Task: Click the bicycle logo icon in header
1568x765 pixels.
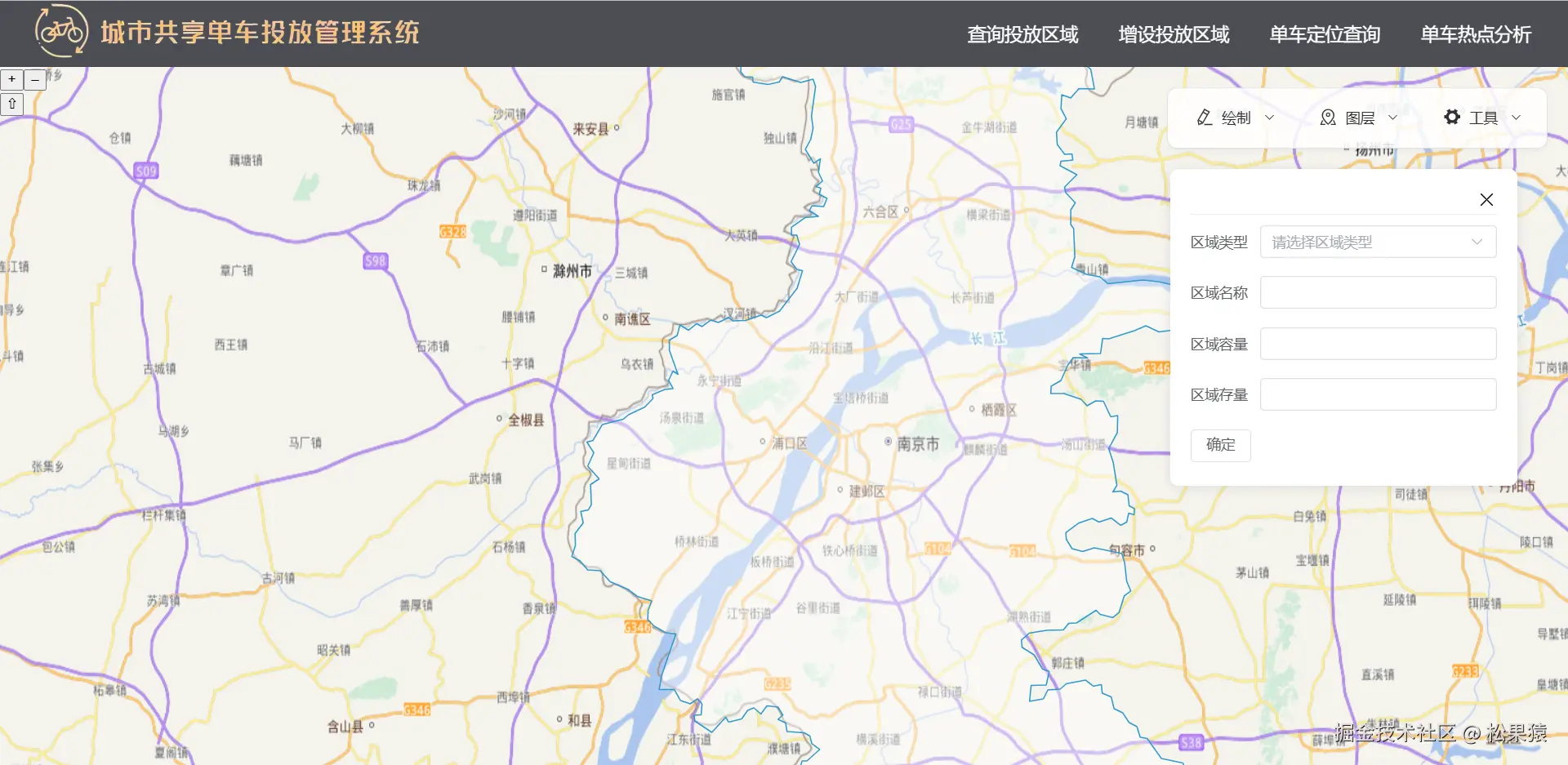Action: coord(61,31)
